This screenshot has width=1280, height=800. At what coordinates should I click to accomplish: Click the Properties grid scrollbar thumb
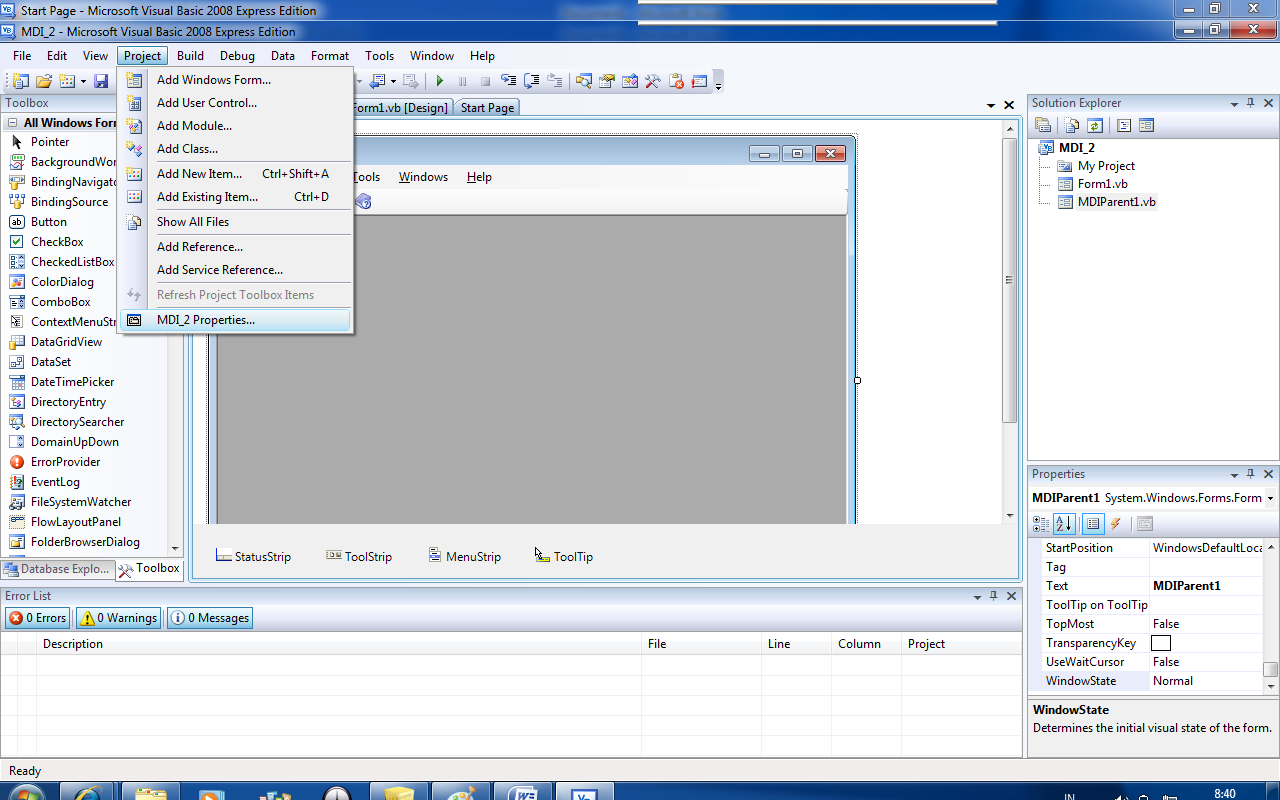coord(1270,669)
